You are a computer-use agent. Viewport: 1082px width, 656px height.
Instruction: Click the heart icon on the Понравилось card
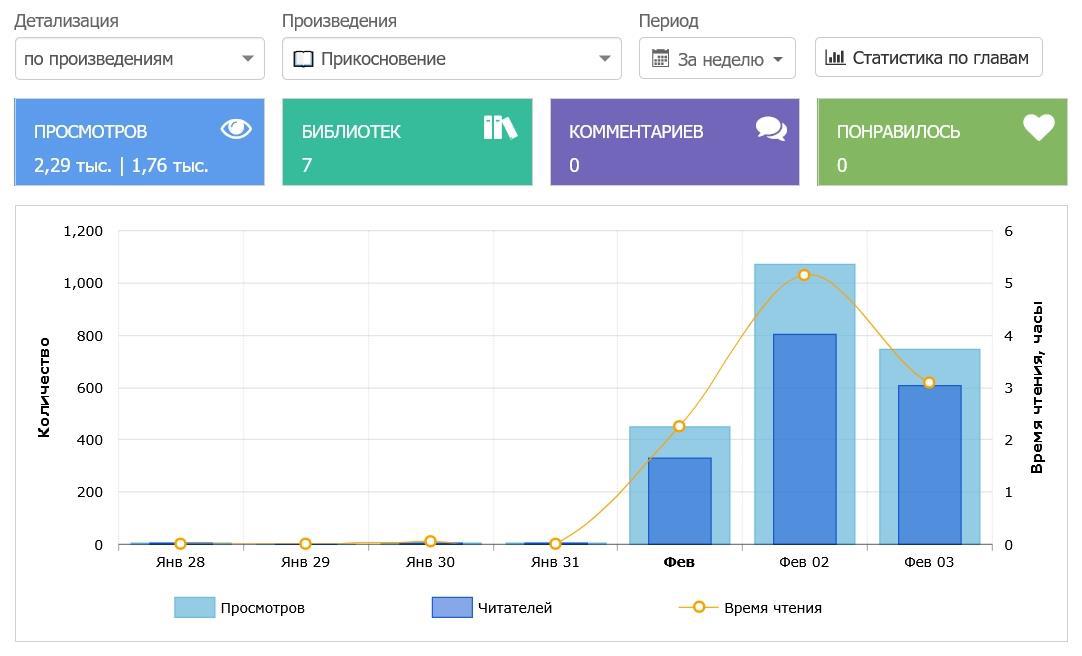pyautogui.click(x=1039, y=128)
